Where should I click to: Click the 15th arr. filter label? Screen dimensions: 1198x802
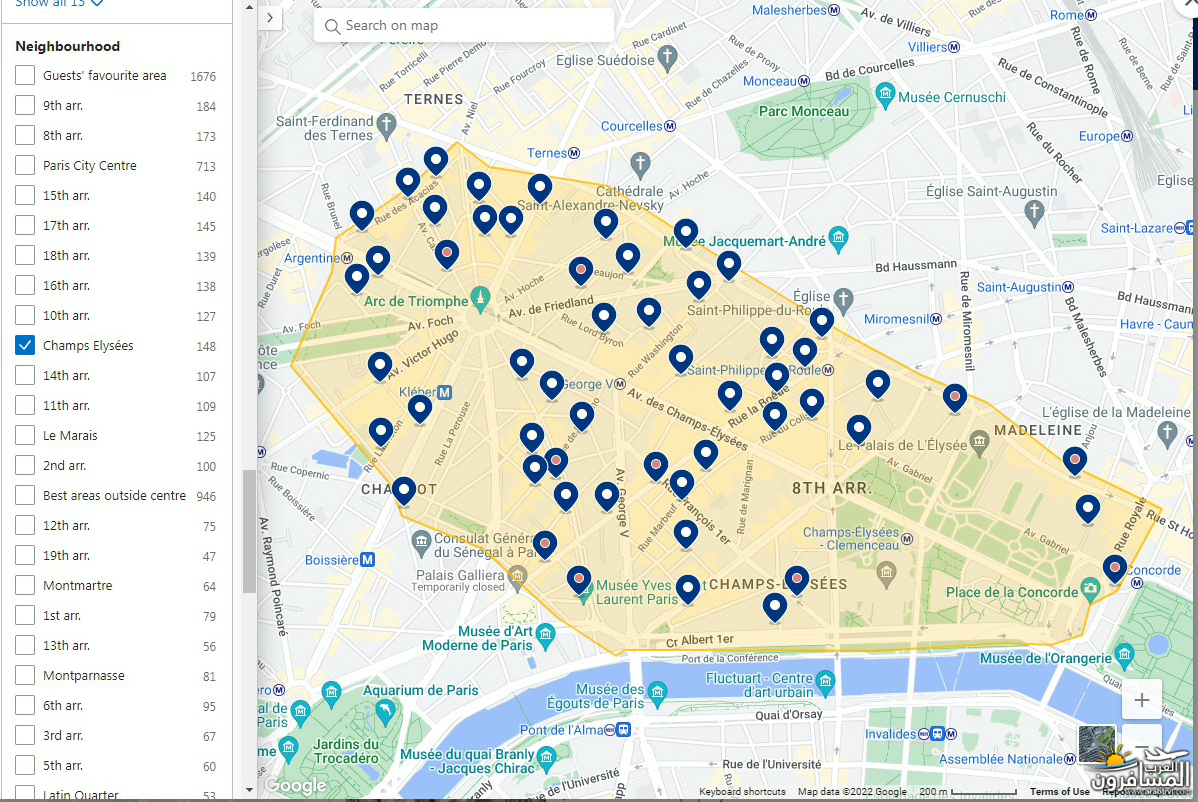point(66,196)
